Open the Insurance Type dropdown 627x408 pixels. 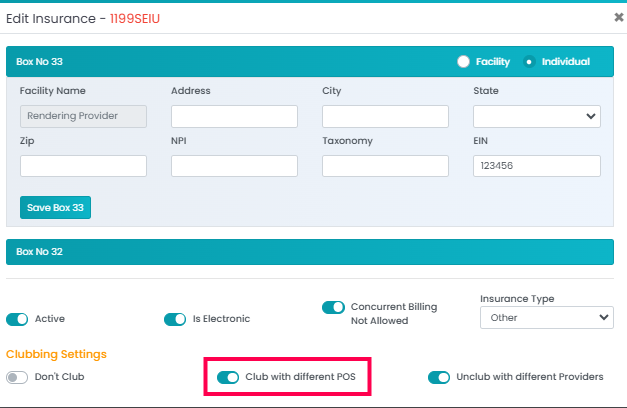tap(546, 317)
